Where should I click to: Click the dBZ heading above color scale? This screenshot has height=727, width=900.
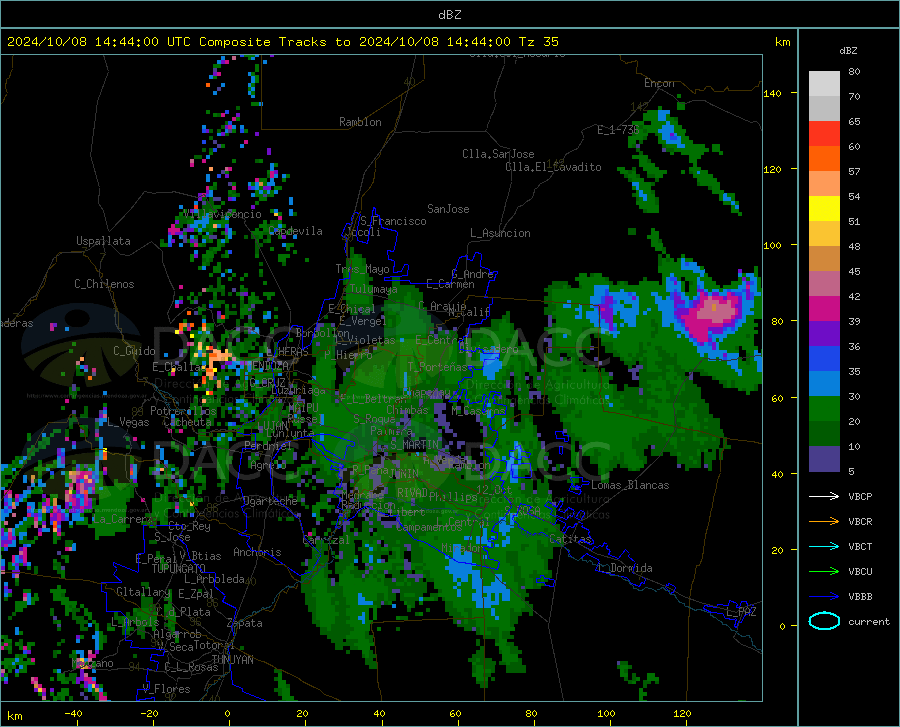[848, 50]
